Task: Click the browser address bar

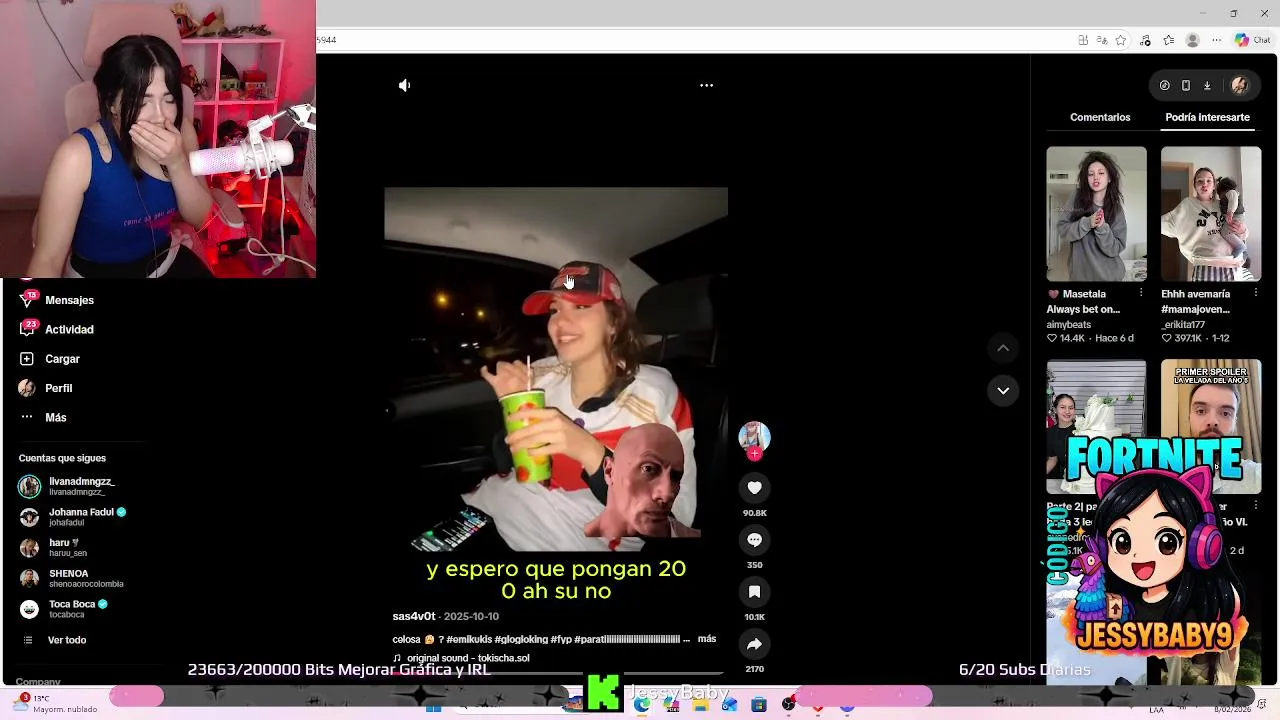Action: (690, 40)
